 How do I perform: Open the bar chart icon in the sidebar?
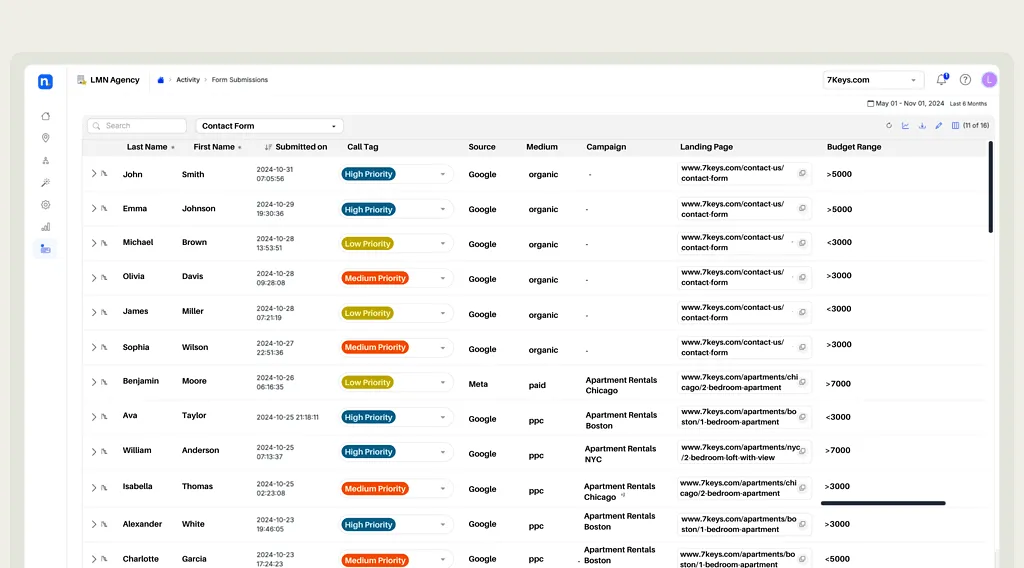[46, 227]
